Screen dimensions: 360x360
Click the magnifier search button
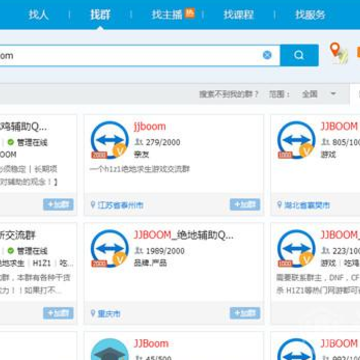click(x=299, y=55)
